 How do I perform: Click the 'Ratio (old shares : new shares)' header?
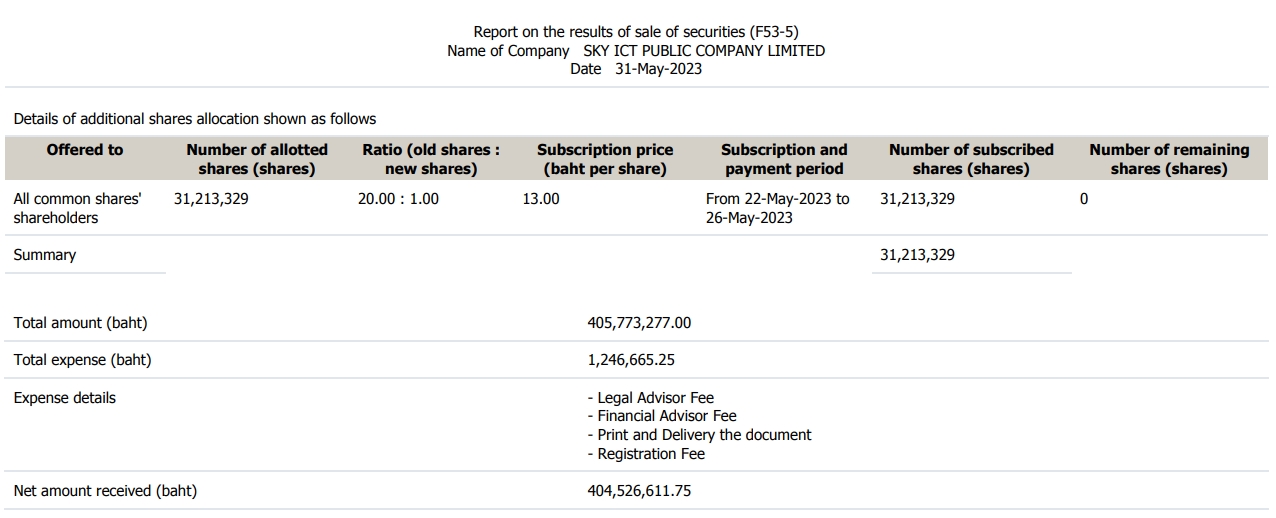pyautogui.click(x=431, y=159)
